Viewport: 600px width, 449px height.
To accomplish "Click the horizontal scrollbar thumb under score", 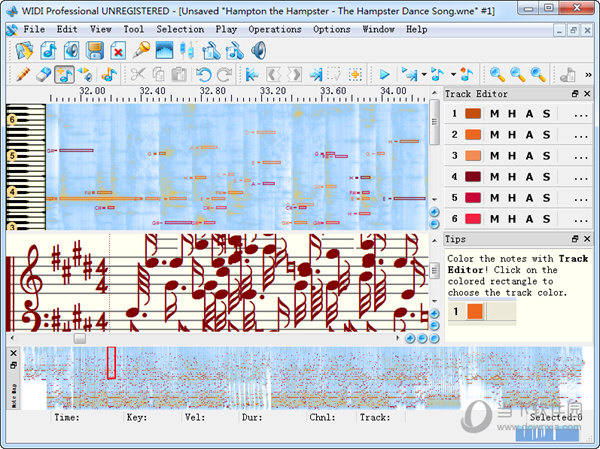I will (80, 338).
